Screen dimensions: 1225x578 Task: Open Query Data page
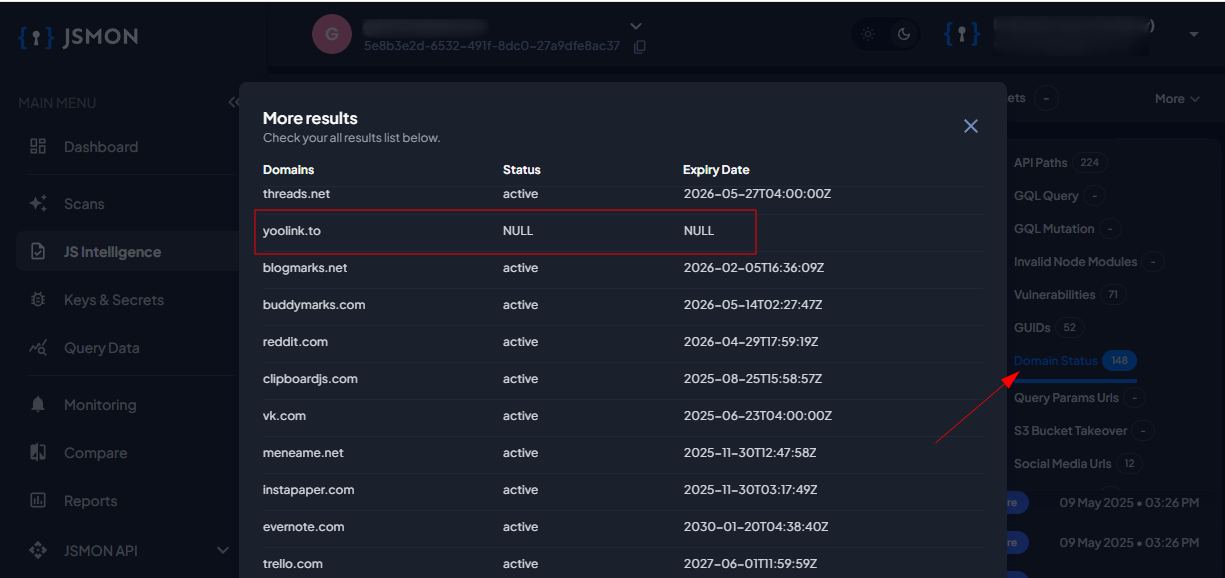coord(102,348)
